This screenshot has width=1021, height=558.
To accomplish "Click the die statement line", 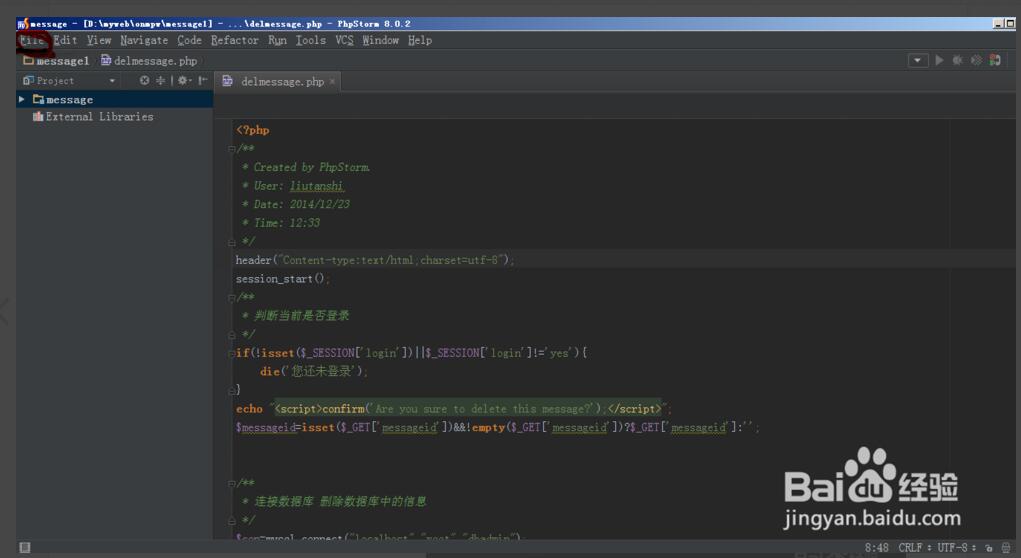I will coord(314,371).
